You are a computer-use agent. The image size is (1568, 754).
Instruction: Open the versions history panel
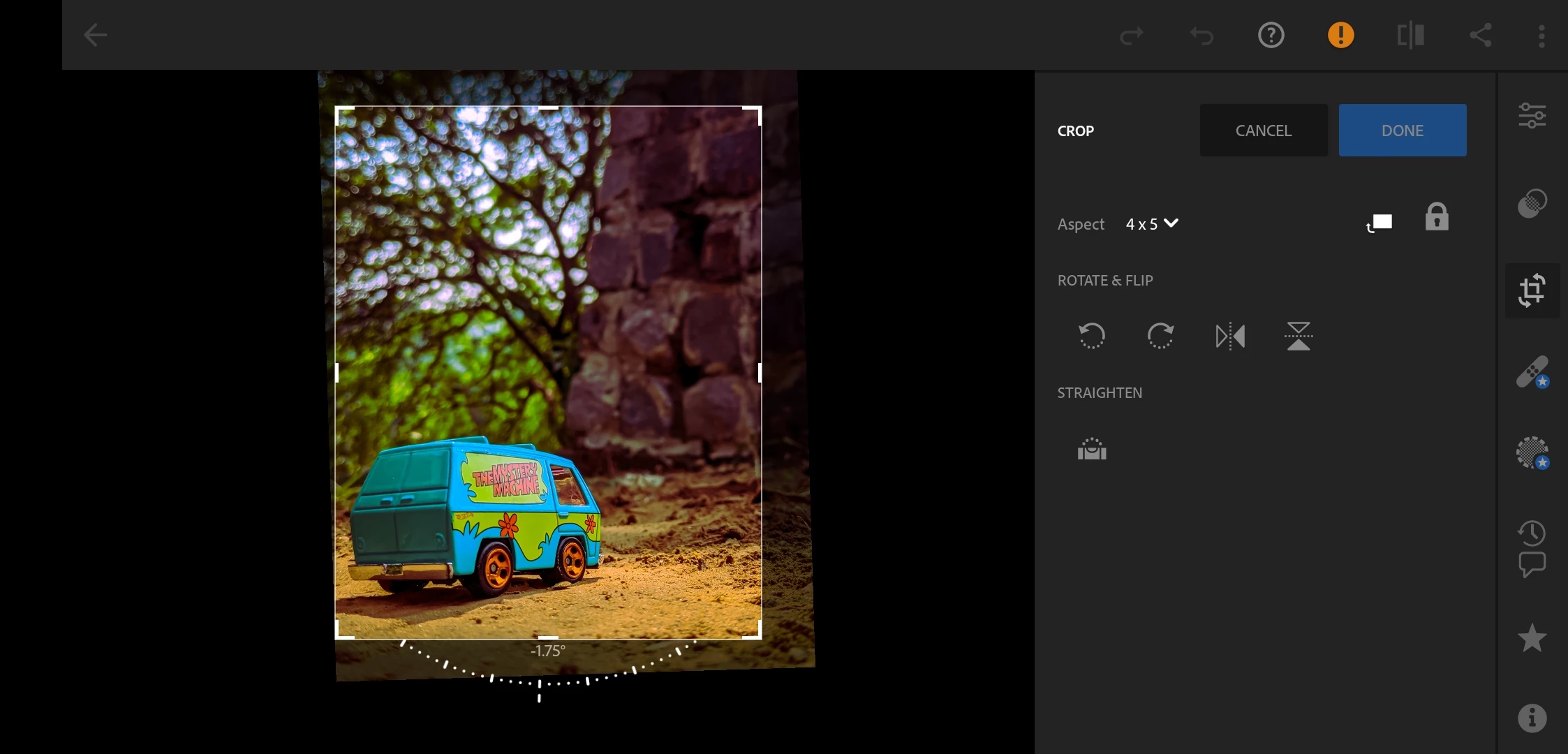coord(1532,533)
